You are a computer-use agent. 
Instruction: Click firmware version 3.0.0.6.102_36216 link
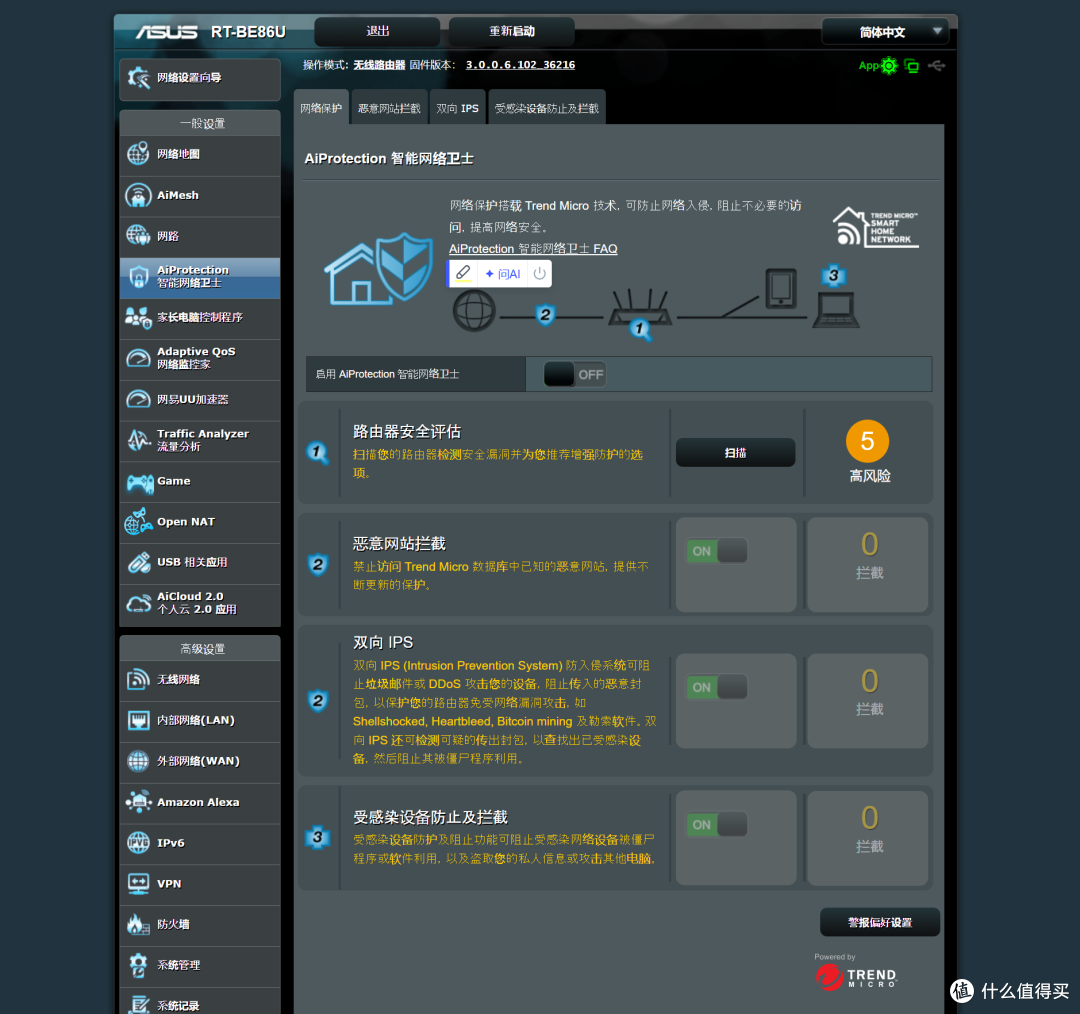tap(520, 65)
